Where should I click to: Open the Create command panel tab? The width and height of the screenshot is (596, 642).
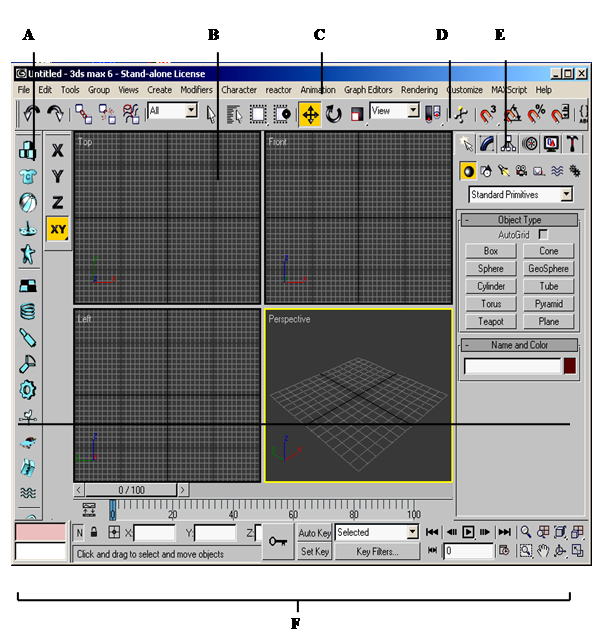pos(466,144)
